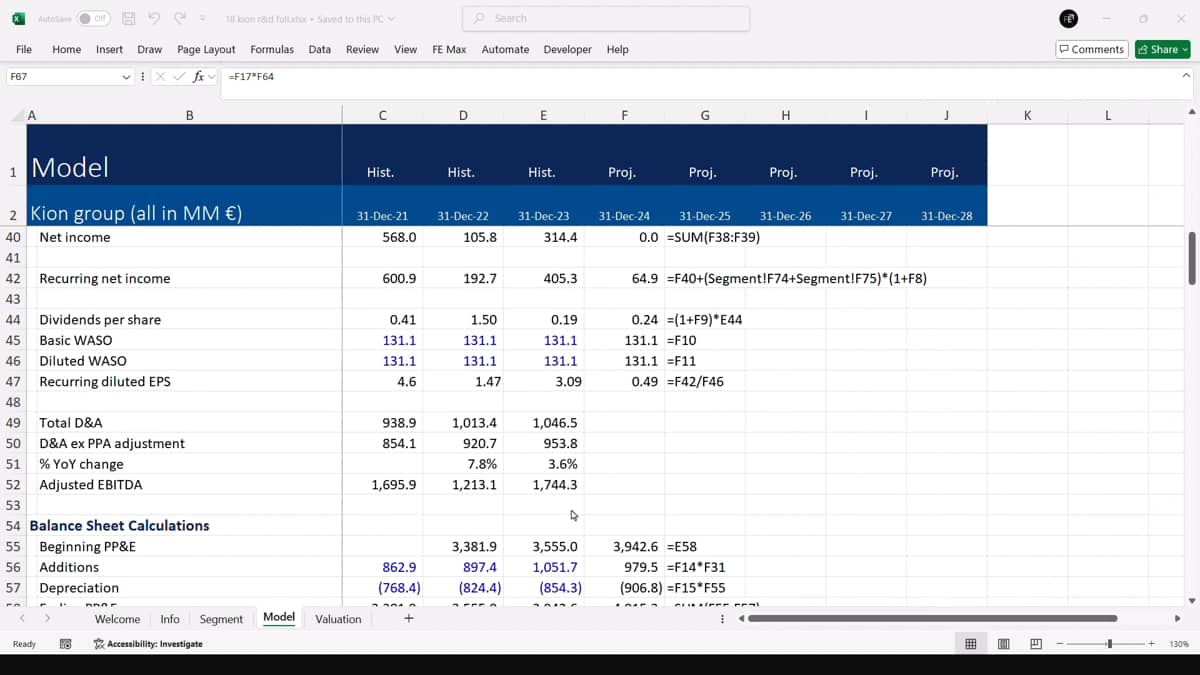Open the Help ribbon tab

(618, 49)
